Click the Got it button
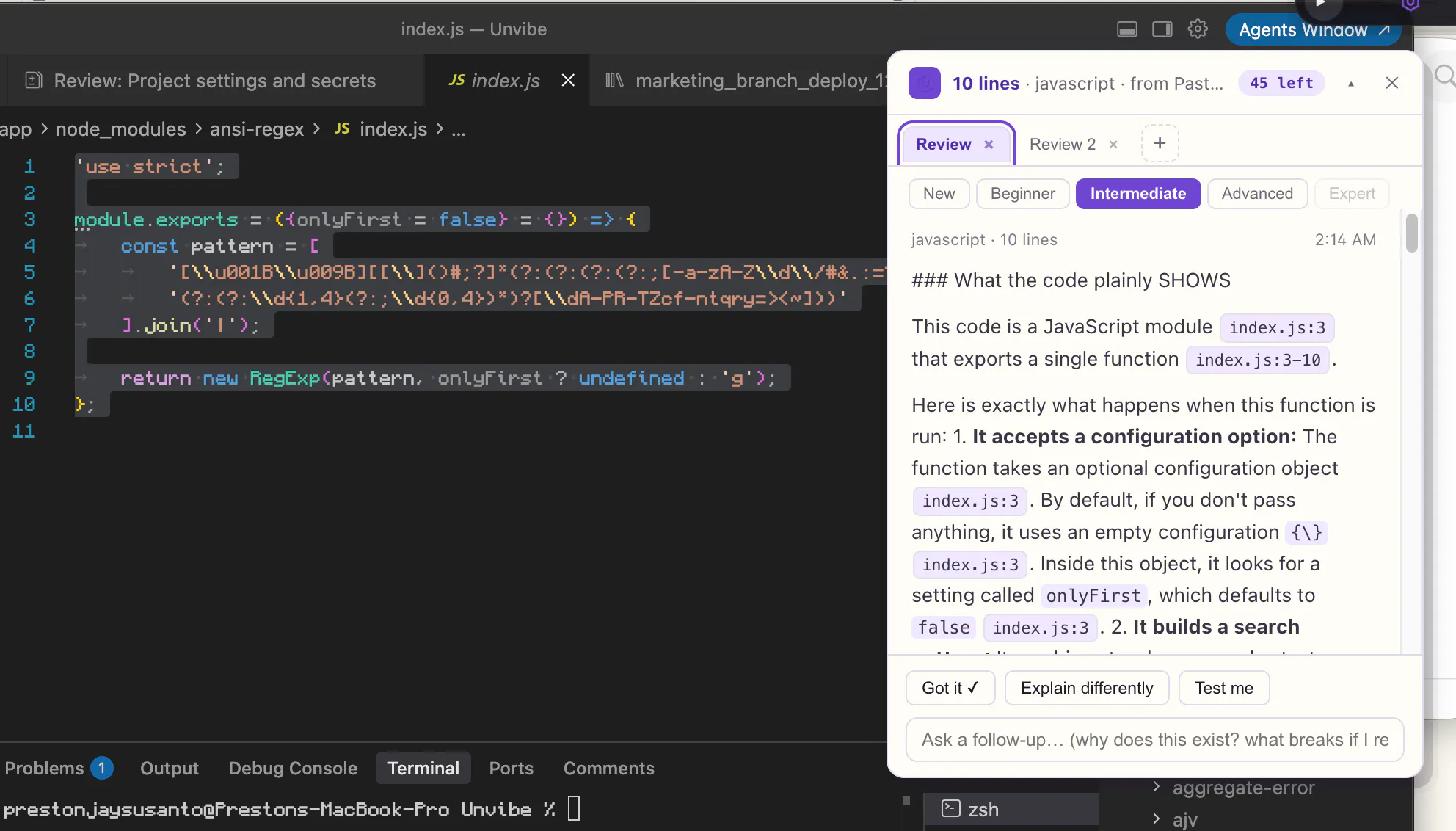The height and width of the screenshot is (831, 1456). coord(950,688)
